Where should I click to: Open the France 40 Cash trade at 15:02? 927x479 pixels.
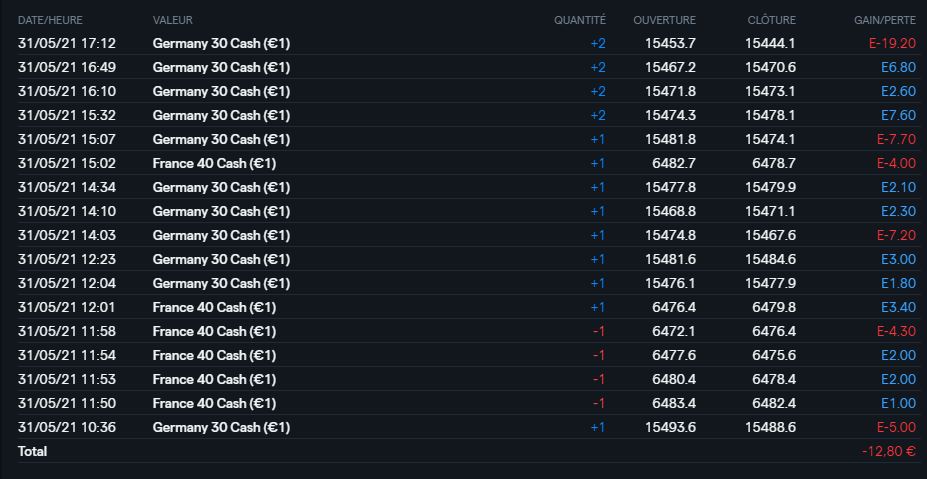[x=214, y=163]
